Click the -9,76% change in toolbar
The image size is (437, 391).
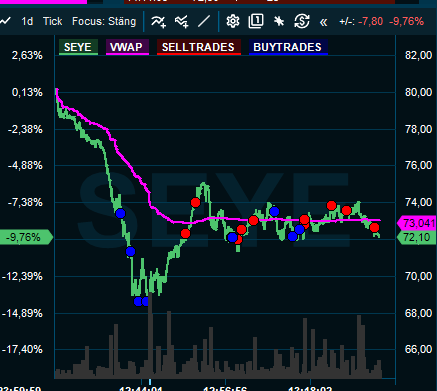coord(407,22)
